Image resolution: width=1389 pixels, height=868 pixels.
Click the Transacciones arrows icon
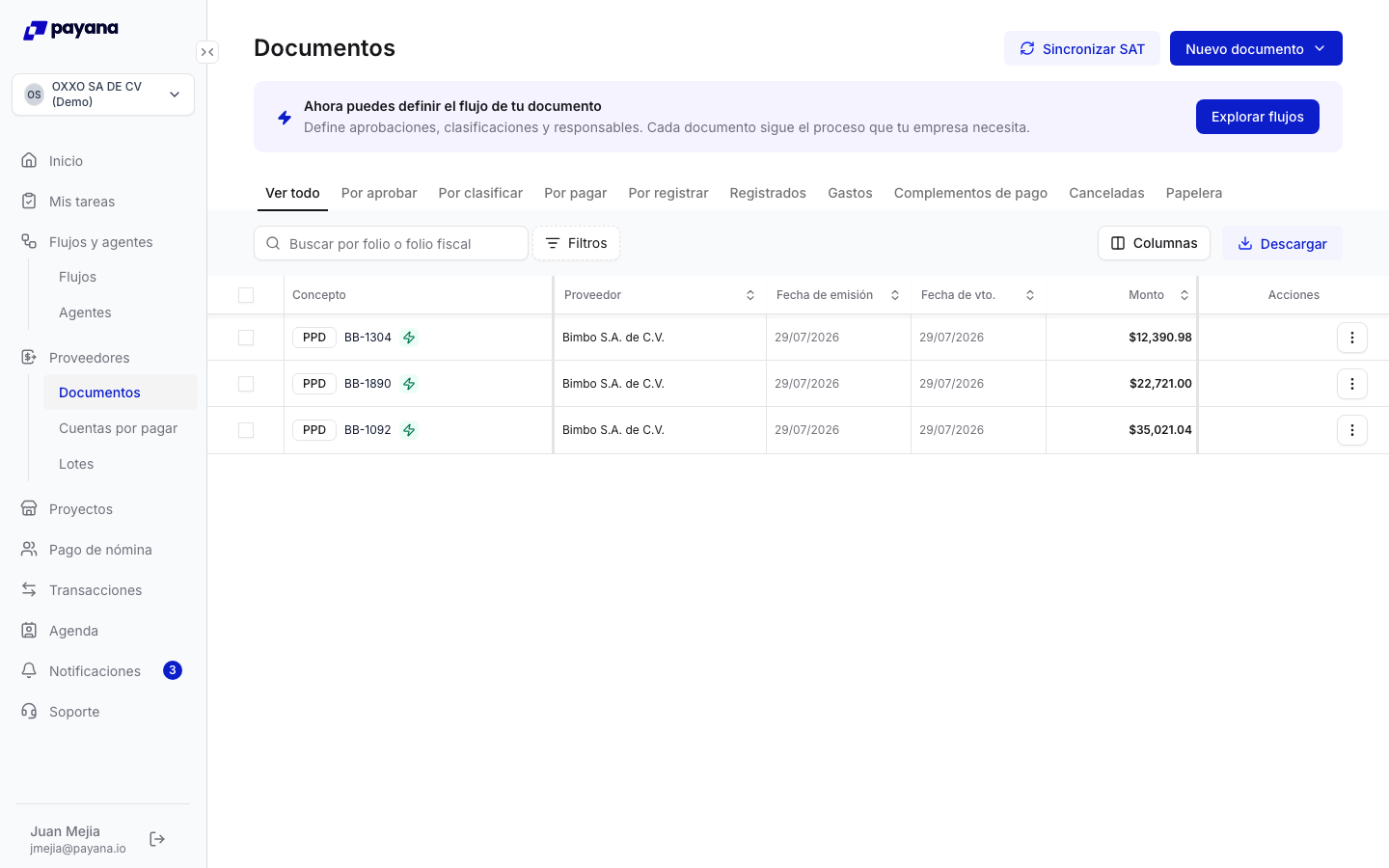[x=30, y=589]
